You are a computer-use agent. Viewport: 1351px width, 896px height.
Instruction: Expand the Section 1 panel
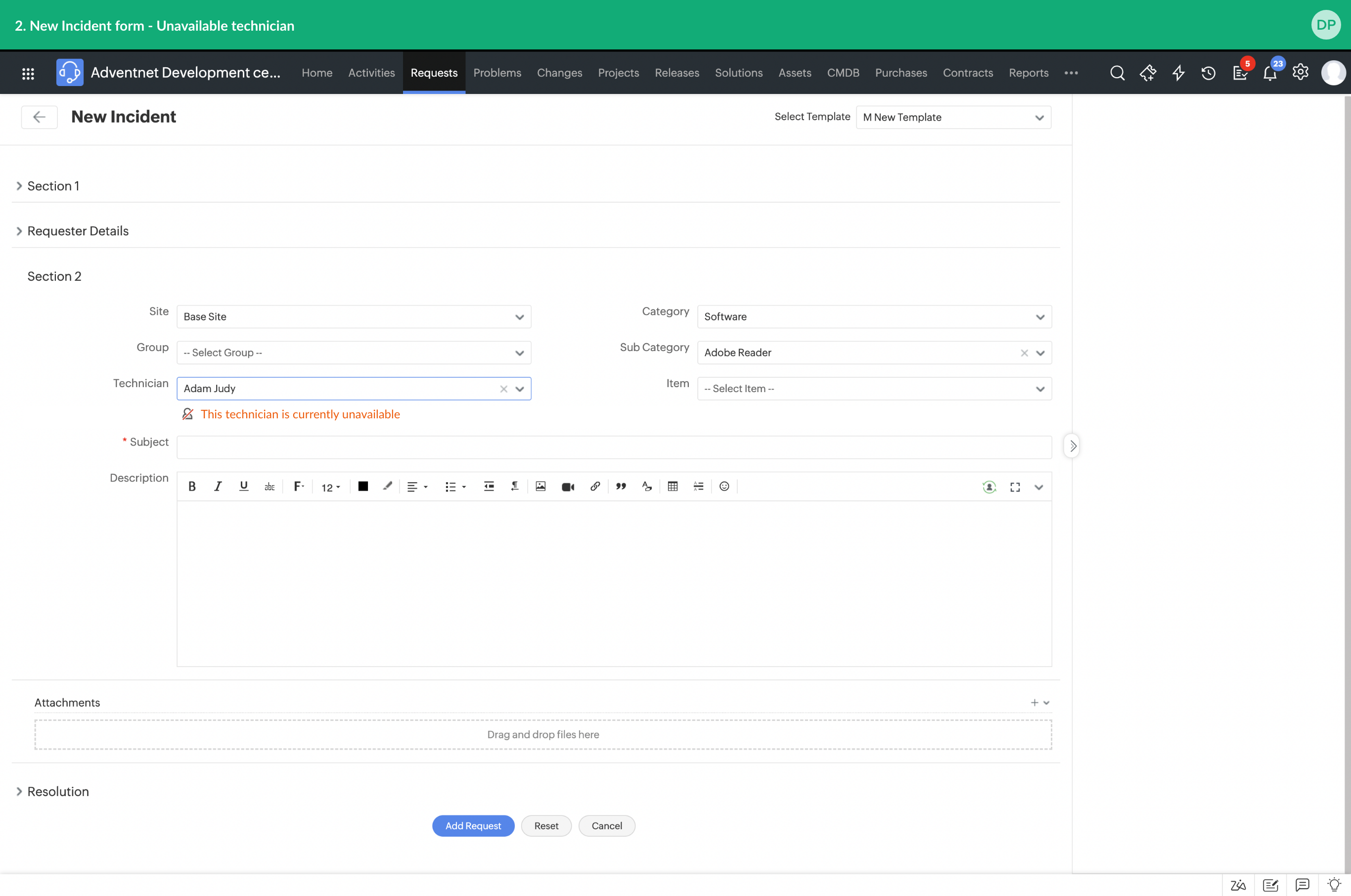point(52,186)
